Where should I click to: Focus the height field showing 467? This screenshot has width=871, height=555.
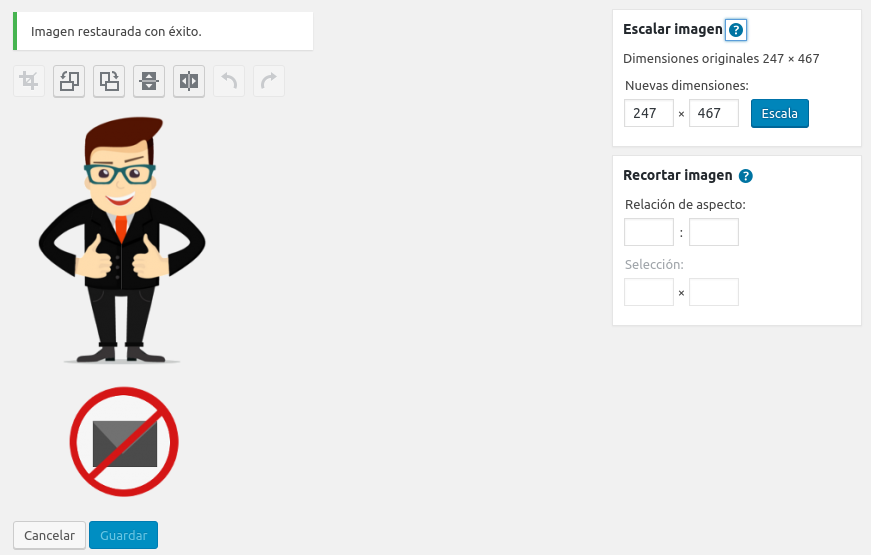click(x=714, y=113)
